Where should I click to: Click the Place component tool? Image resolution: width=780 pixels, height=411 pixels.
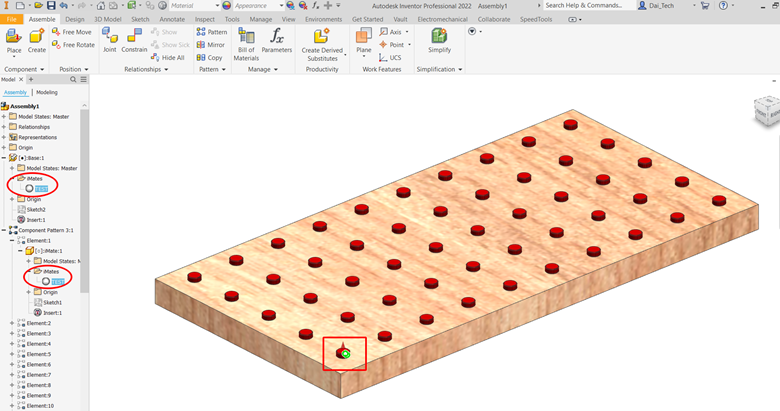[13, 41]
